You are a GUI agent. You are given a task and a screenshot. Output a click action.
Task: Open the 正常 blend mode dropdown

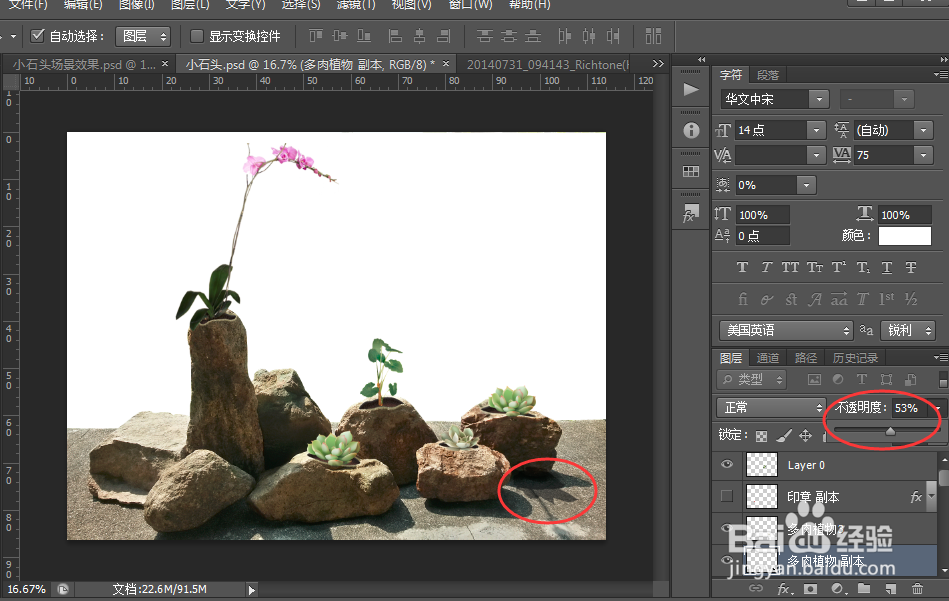click(770, 407)
